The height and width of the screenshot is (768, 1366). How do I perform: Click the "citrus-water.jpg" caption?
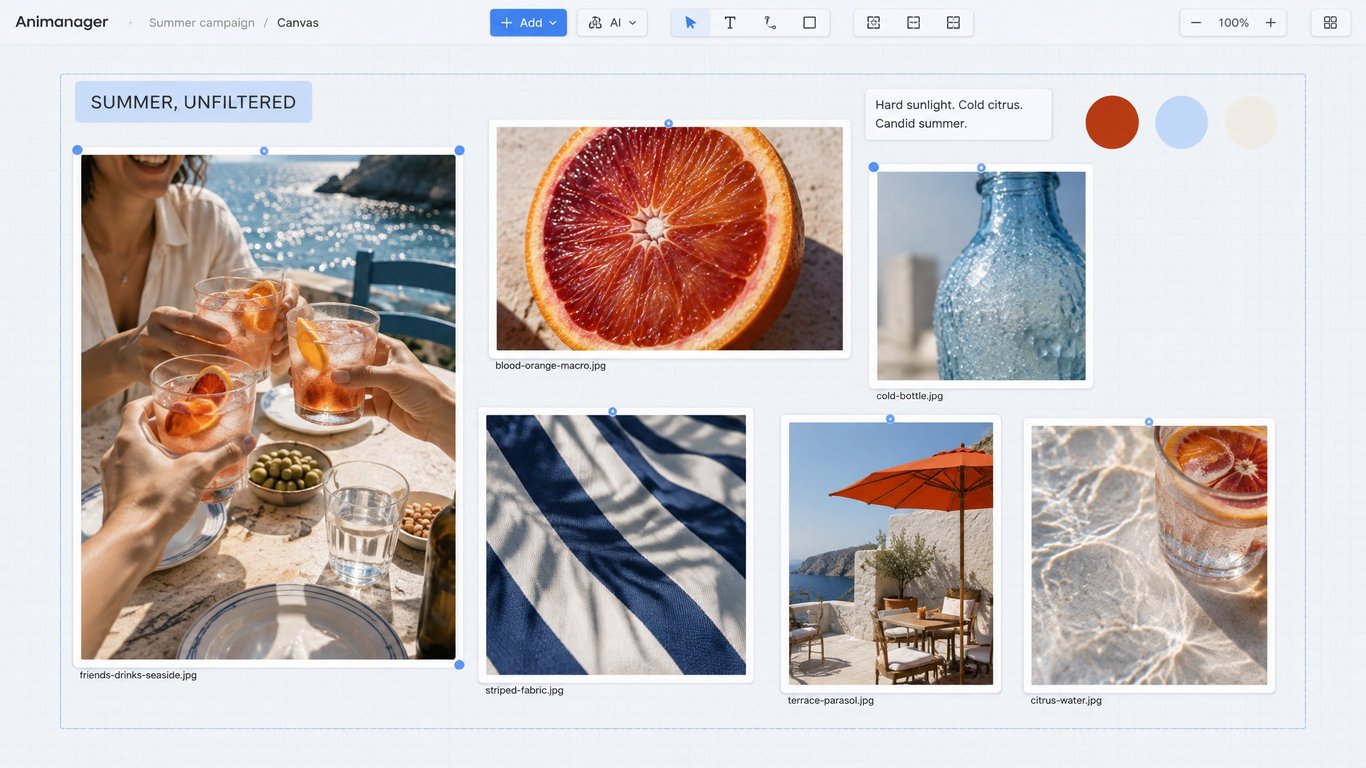click(x=1066, y=700)
